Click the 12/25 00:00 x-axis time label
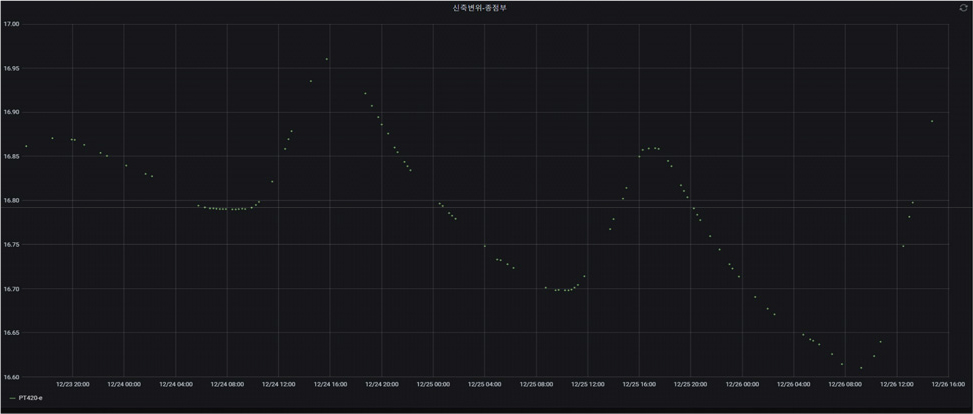Image resolution: width=973 pixels, height=414 pixels. [432, 383]
